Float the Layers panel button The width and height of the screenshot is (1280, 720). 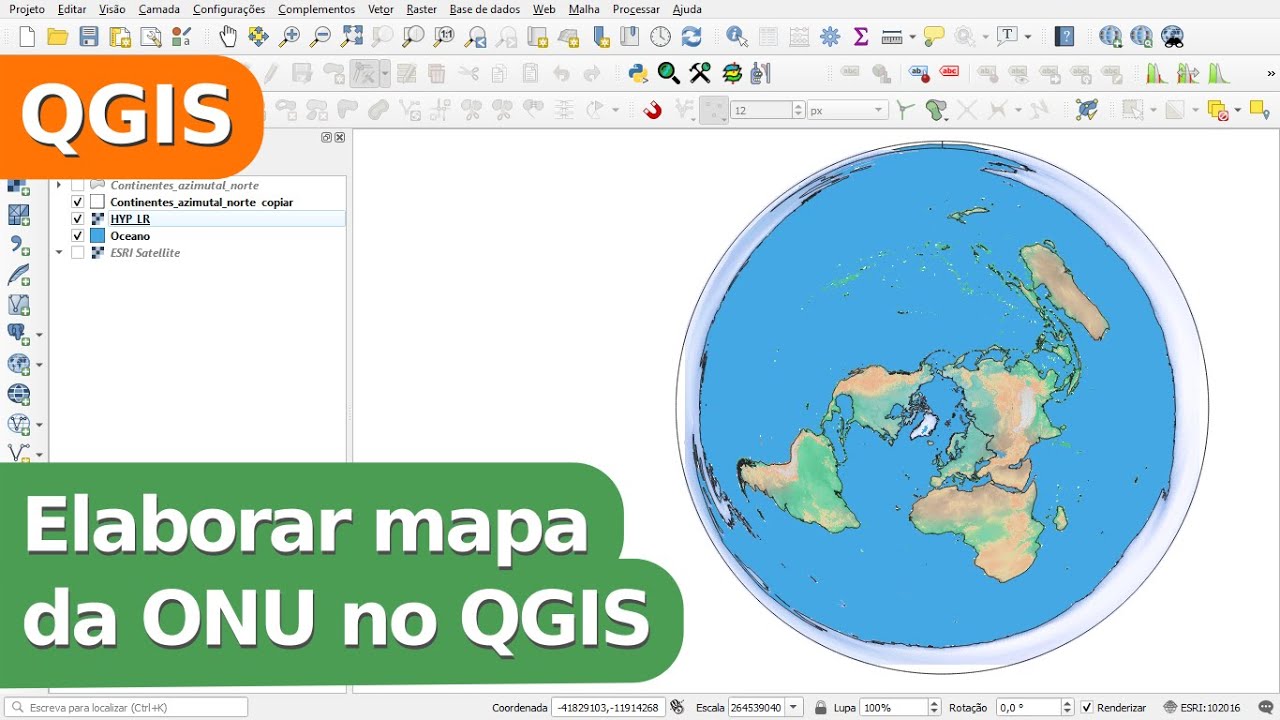[326, 137]
